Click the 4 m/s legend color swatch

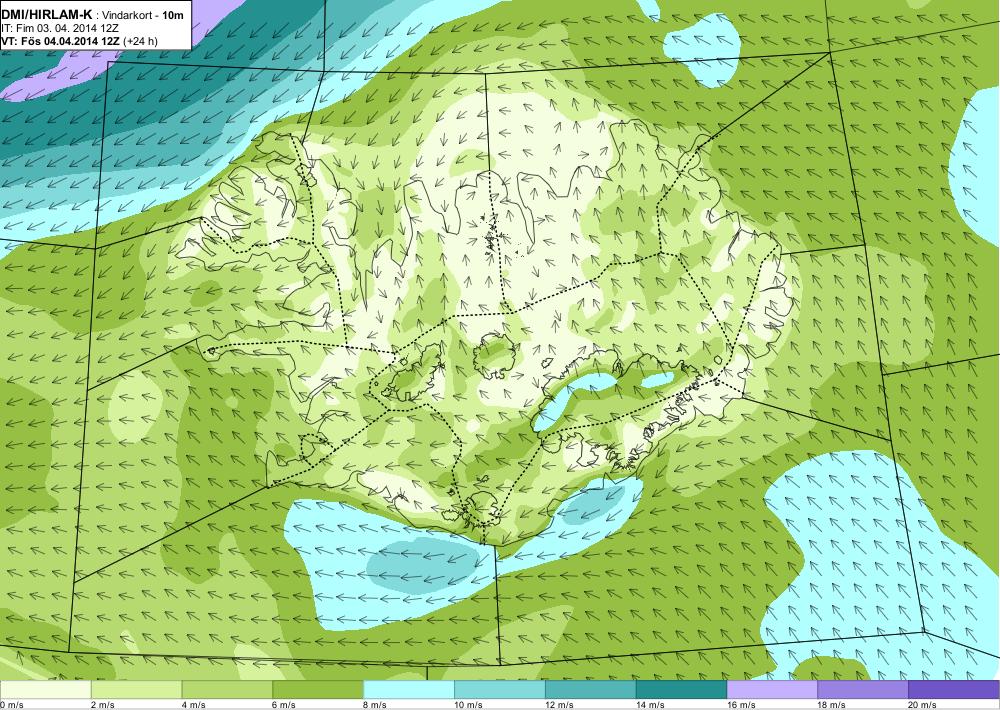pyautogui.click(x=227, y=690)
